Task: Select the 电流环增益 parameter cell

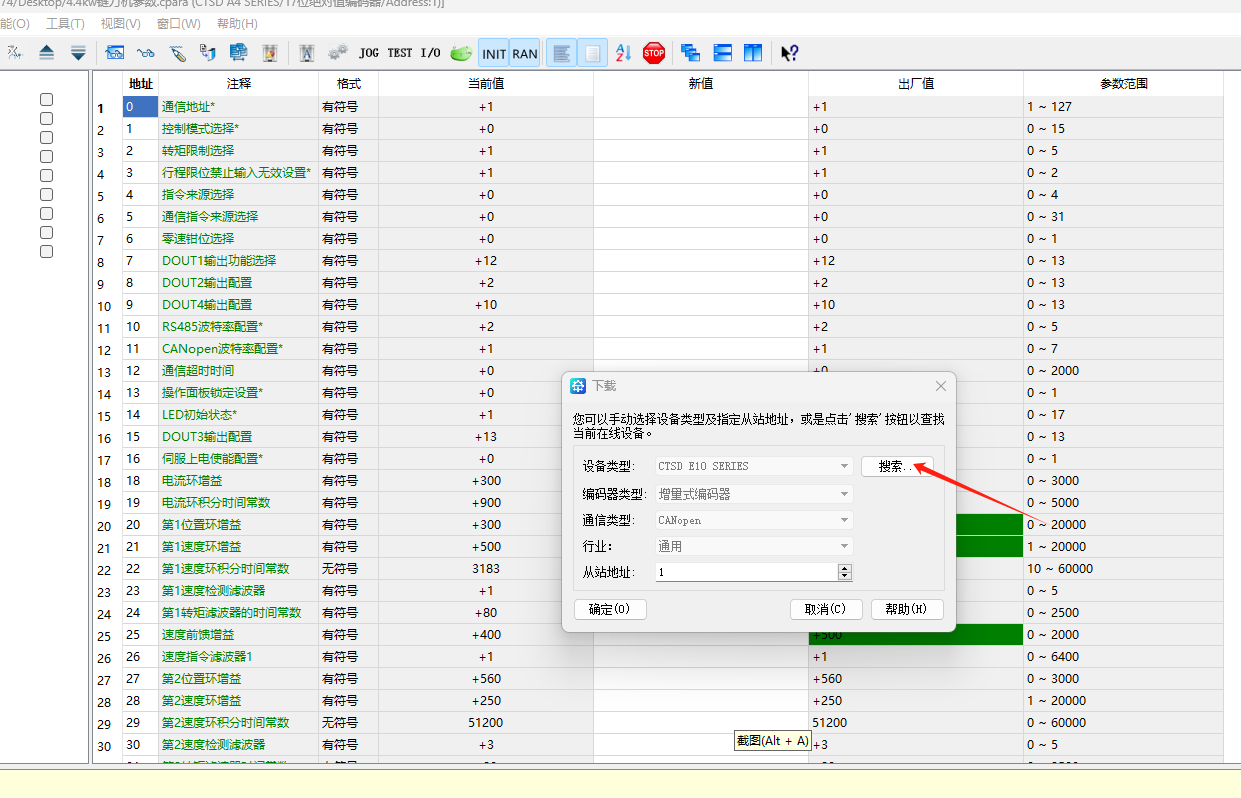Action: (x=239, y=480)
